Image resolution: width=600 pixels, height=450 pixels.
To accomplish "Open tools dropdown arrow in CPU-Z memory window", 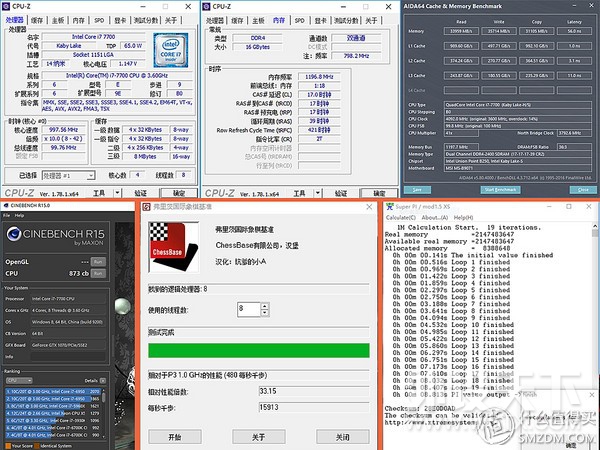I will pyautogui.click(x=318, y=193).
